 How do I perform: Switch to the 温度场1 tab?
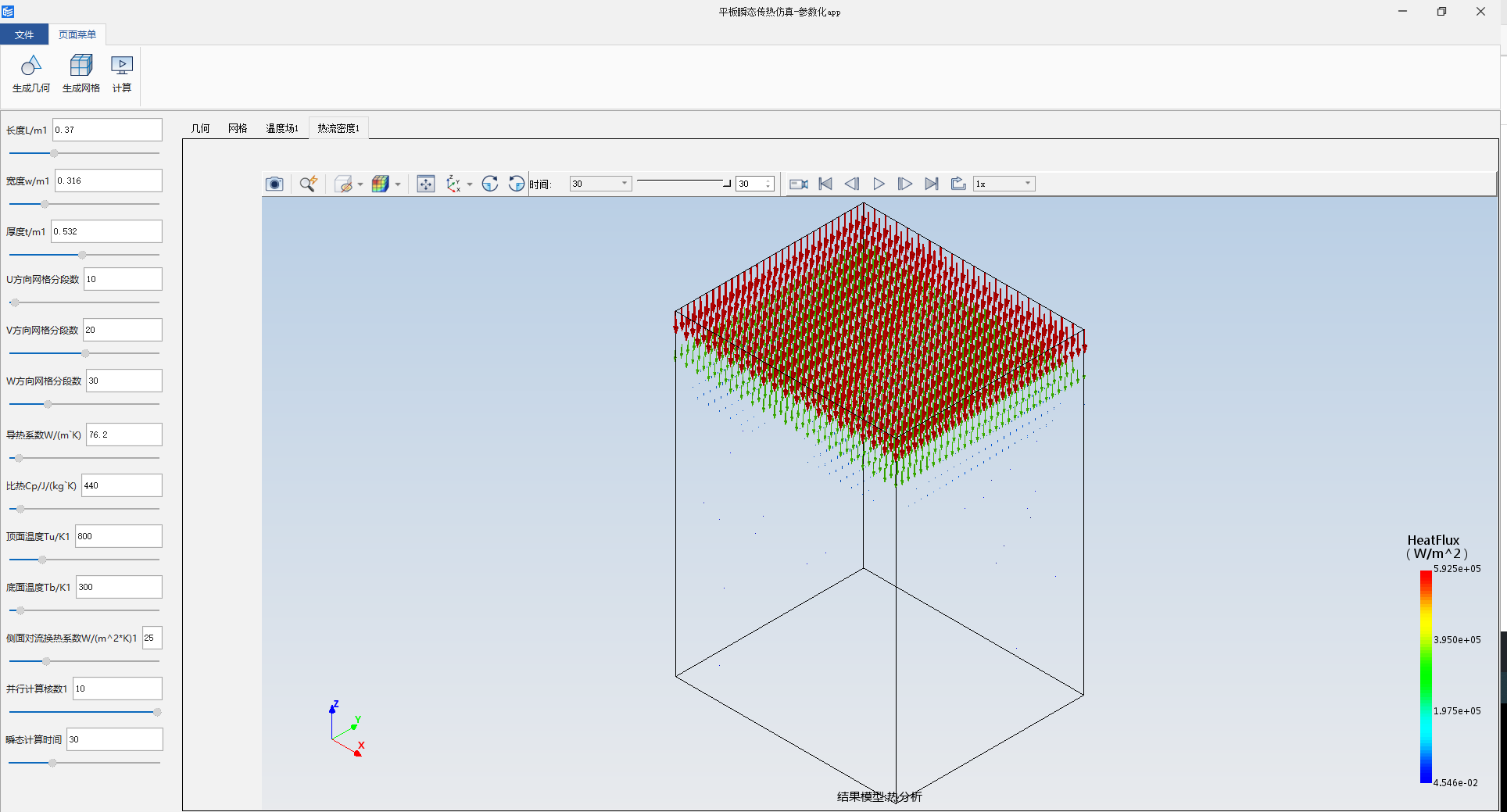tap(282, 128)
